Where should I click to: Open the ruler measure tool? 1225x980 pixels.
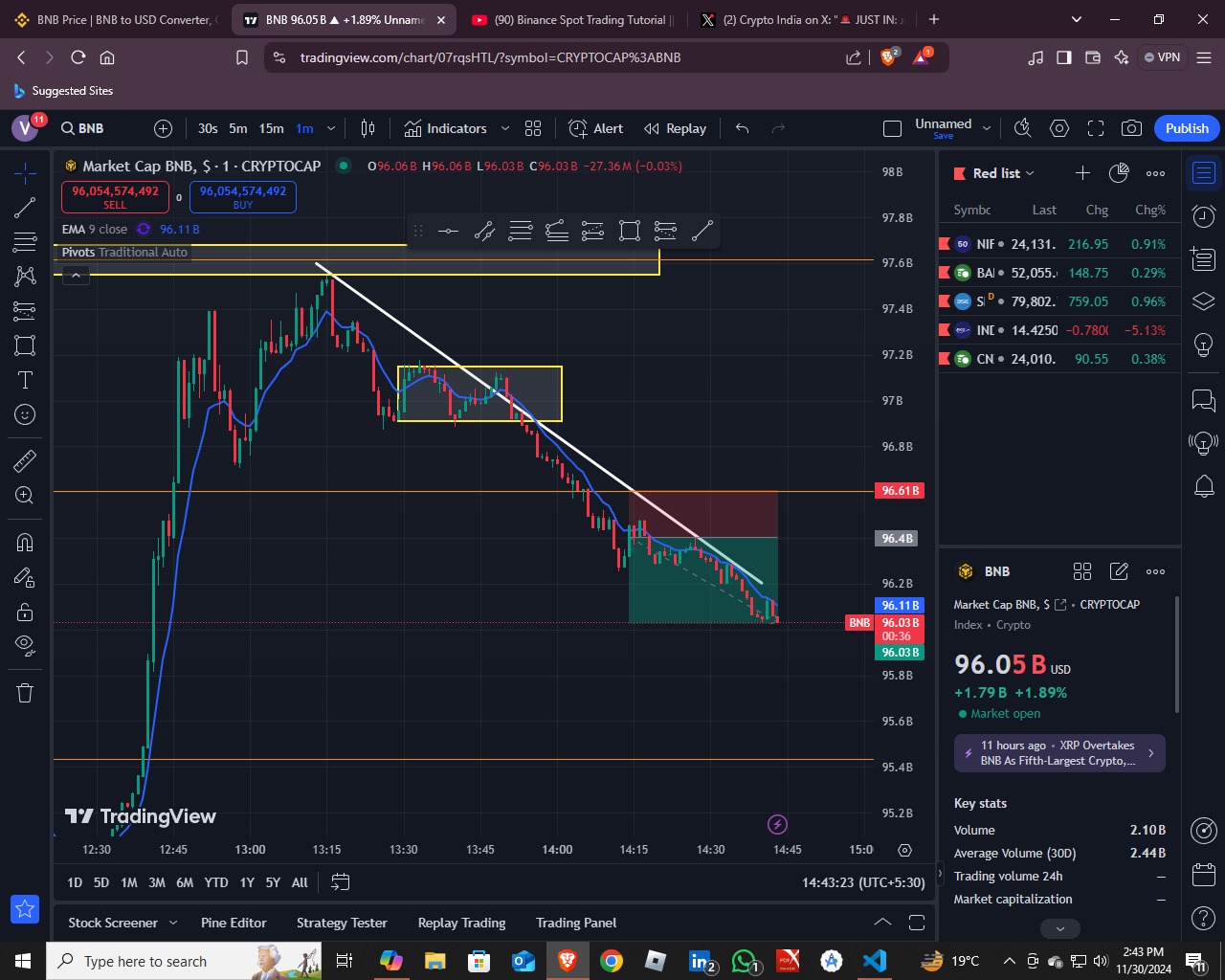tap(25, 461)
